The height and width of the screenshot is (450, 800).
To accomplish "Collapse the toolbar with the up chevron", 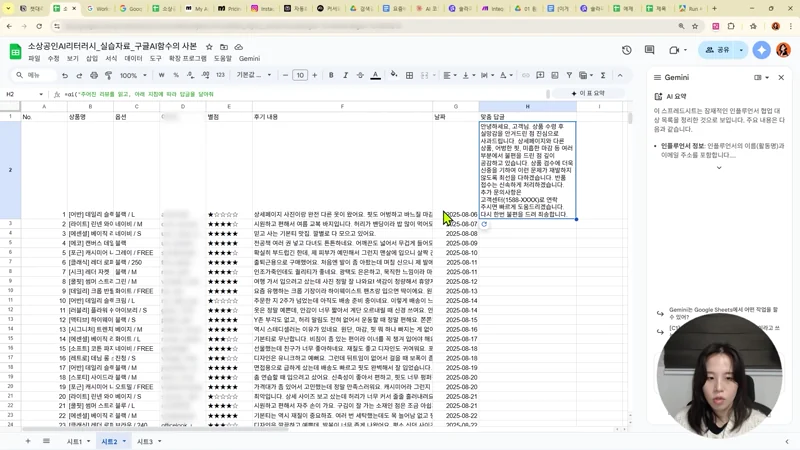I will [x=620, y=76].
